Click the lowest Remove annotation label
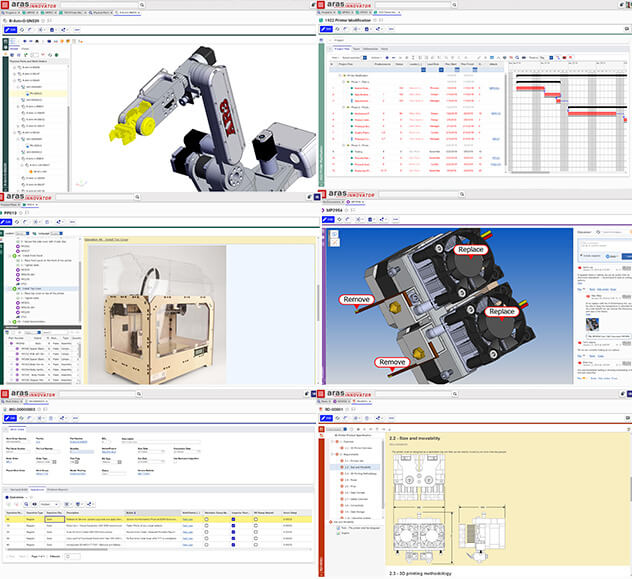This screenshot has height=579, width=632. [x=394, y=362]
